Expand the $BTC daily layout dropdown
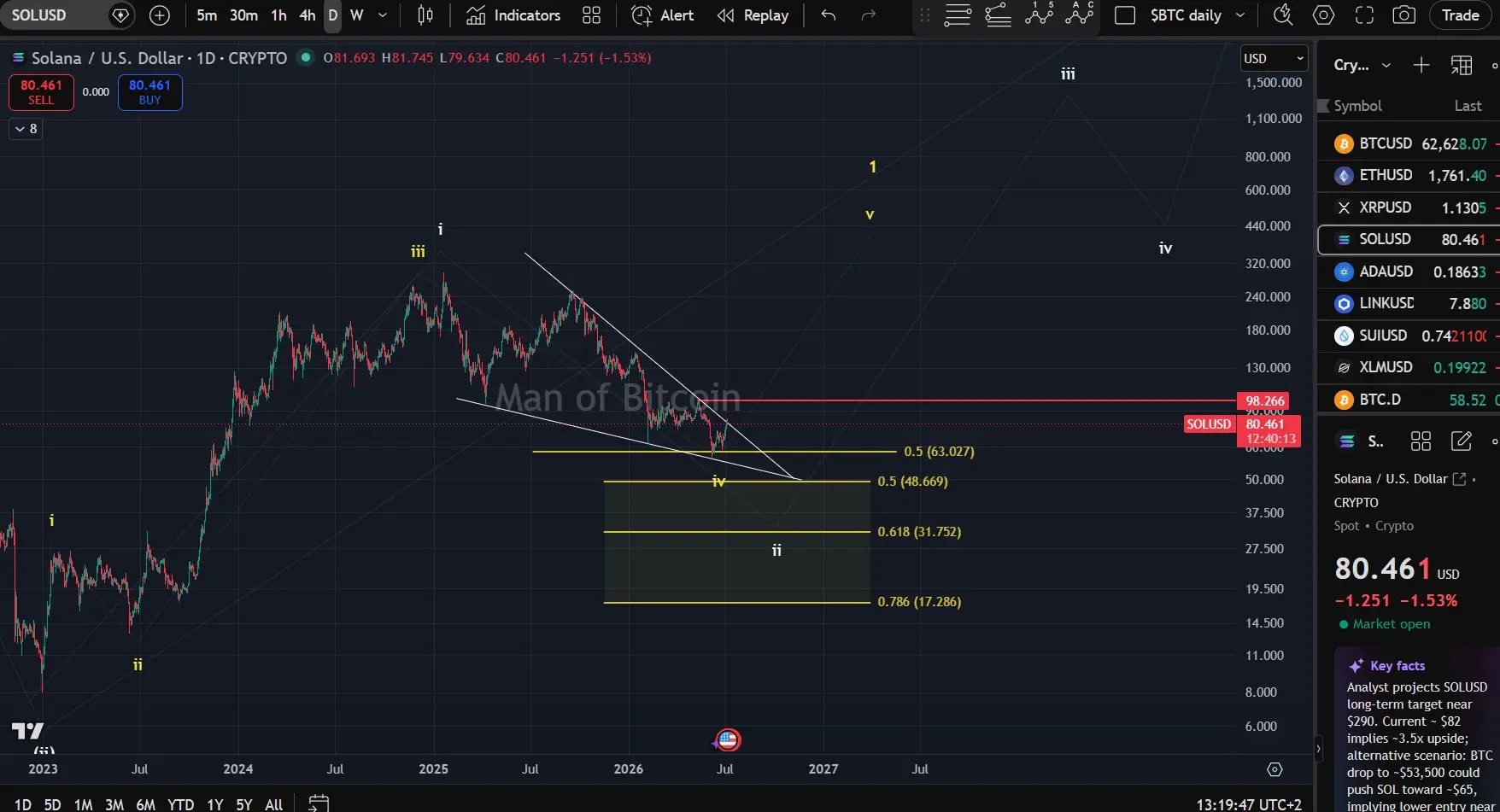 [1240, 15]
